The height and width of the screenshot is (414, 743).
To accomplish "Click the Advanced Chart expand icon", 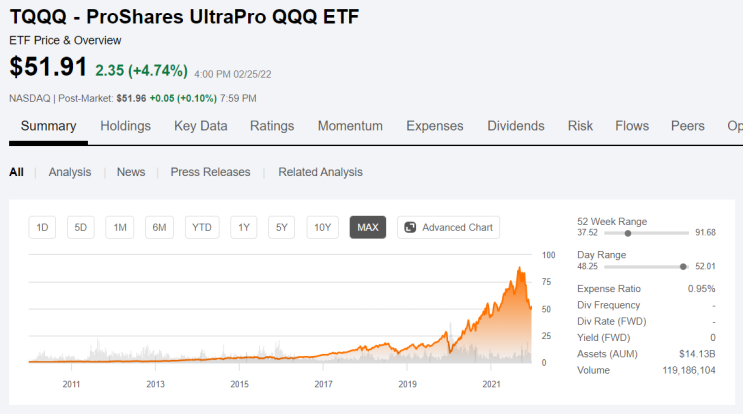I will click(x=410, y=227).
